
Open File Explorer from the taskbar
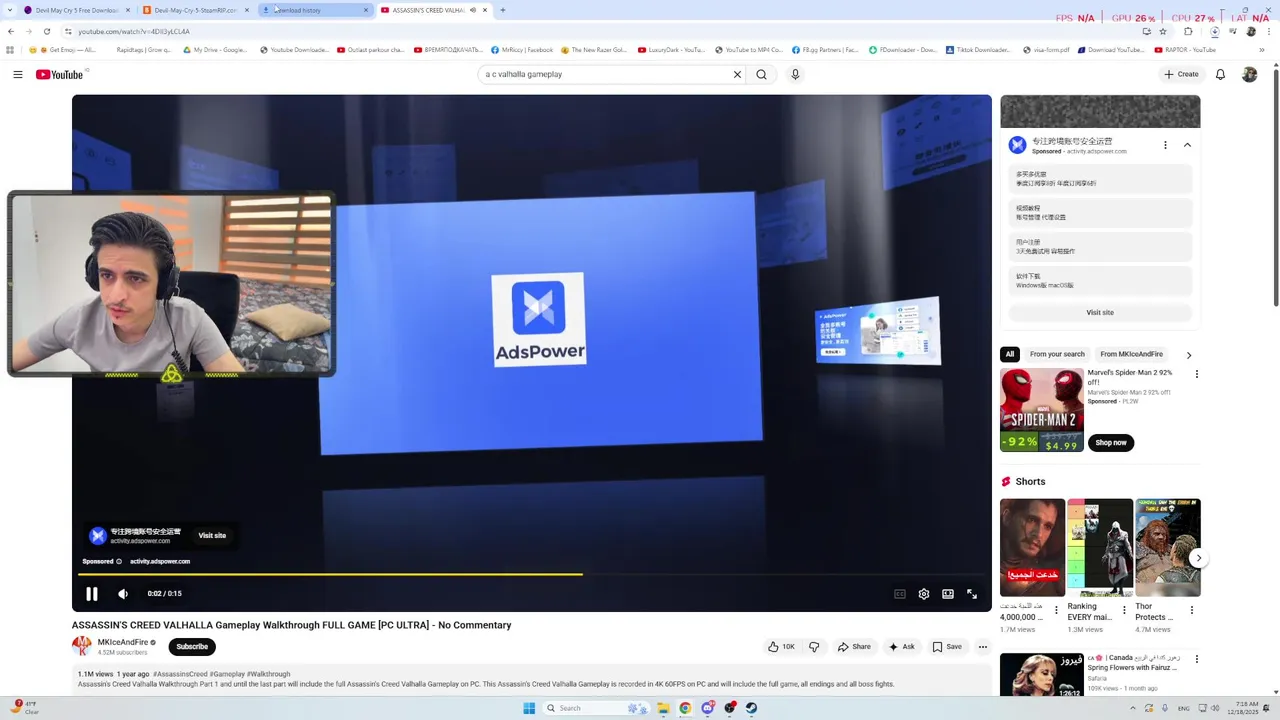662,708
